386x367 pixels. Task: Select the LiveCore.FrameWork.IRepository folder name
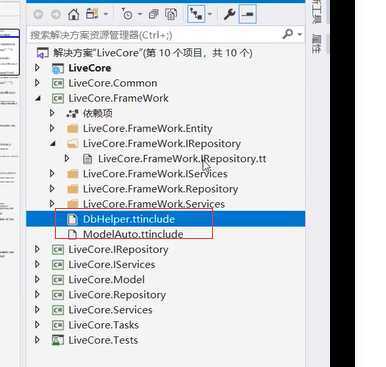pyautogui.click(x=162, y=144)
